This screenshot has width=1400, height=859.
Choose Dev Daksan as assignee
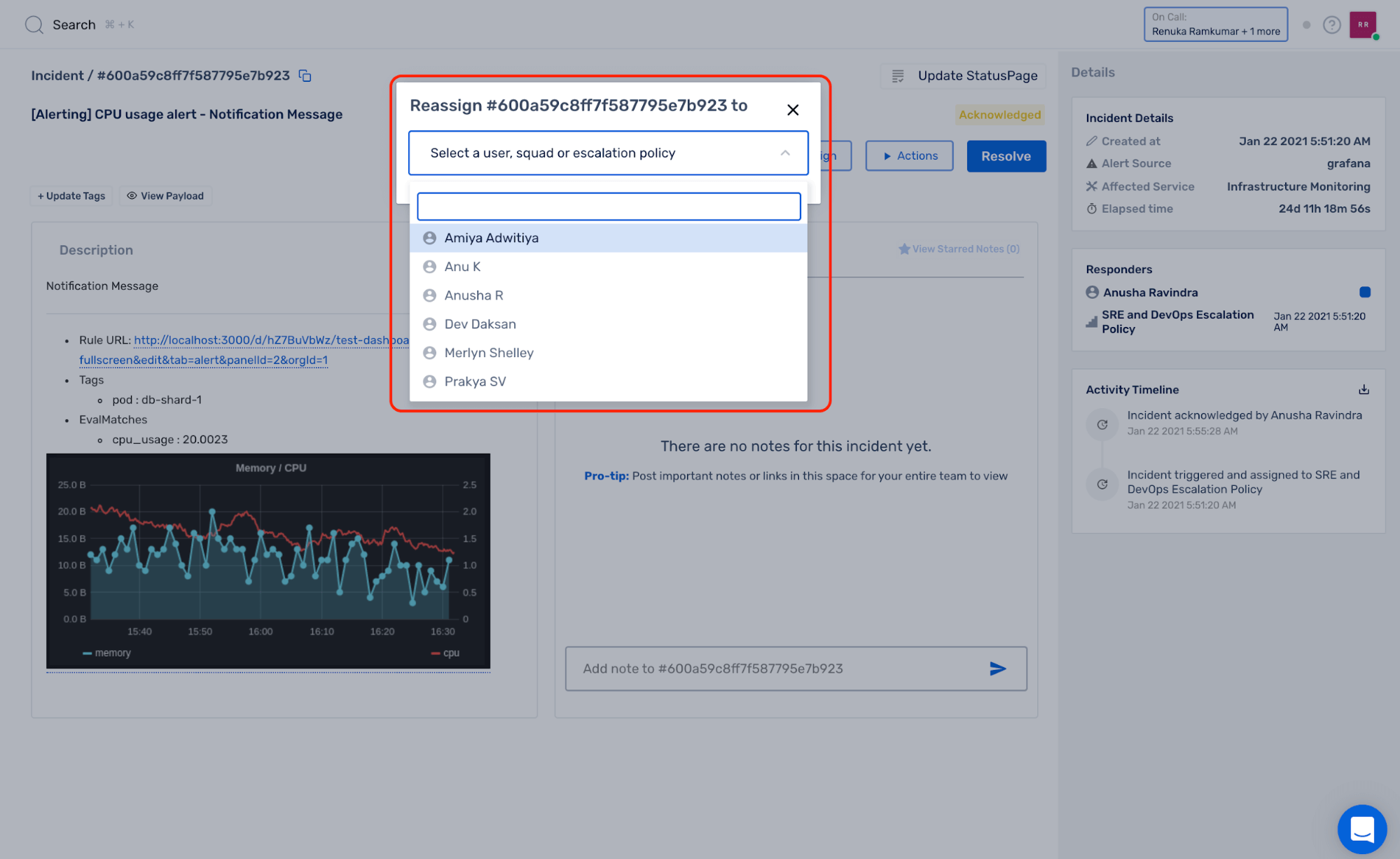[x=480, y=324]
